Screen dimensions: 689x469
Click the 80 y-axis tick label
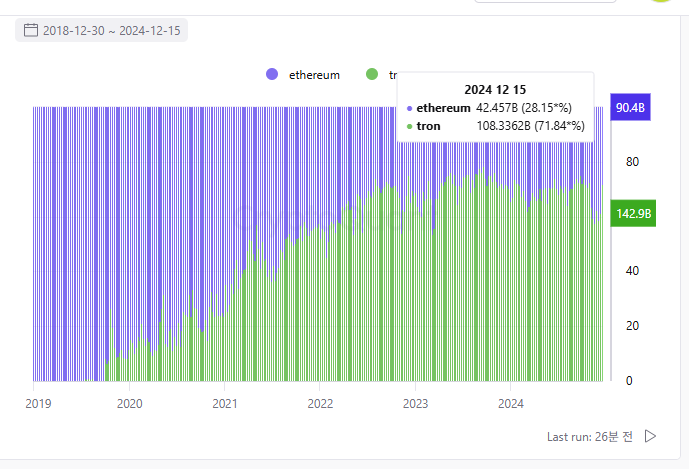click(632, 162)
